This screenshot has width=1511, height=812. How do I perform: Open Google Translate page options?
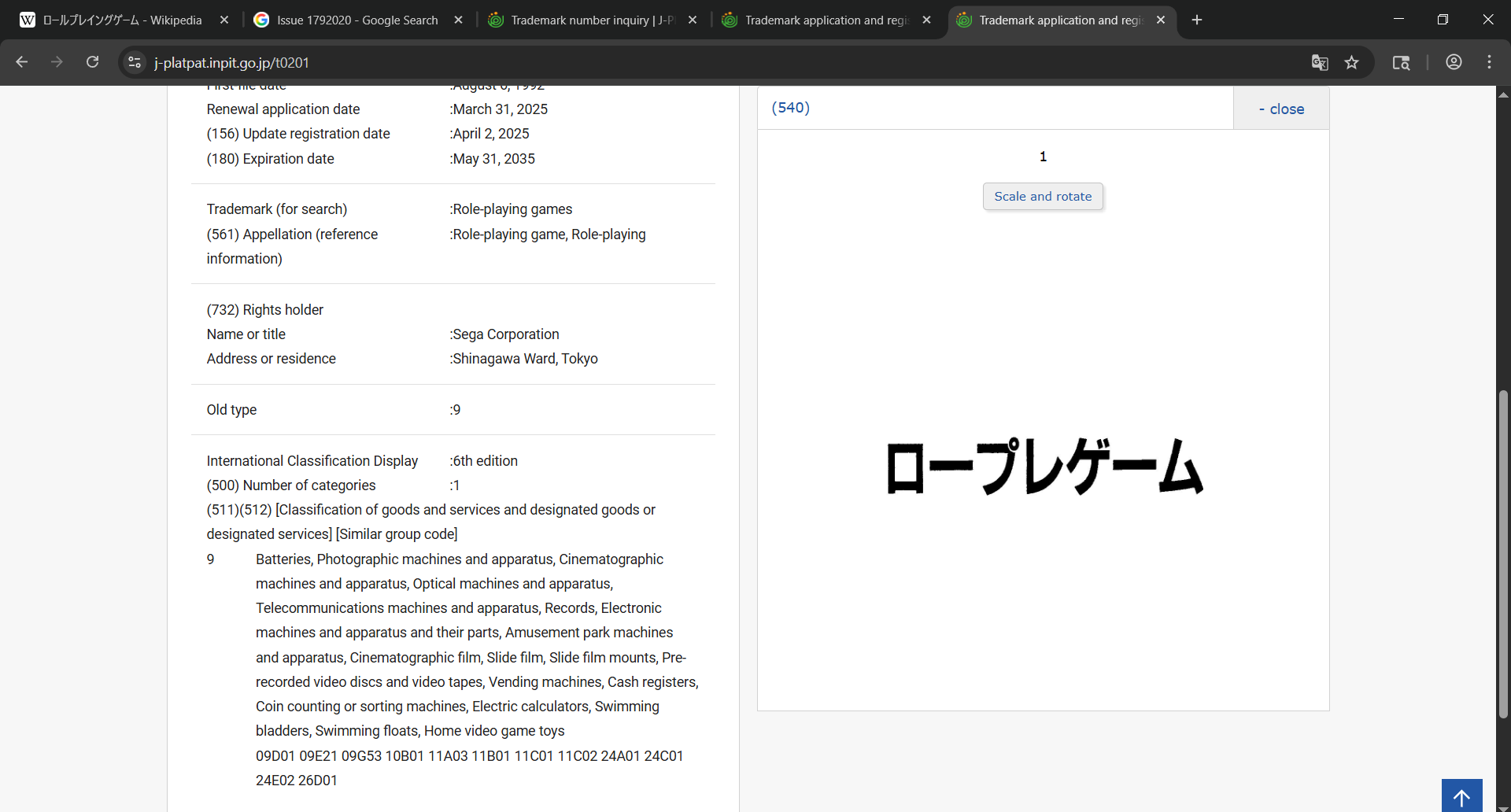tap(1320, 62)
